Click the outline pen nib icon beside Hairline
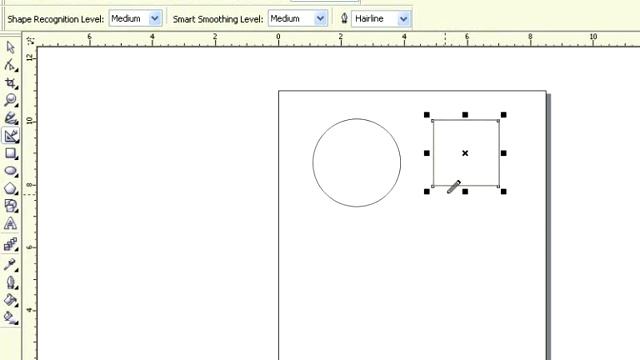Screen dimensions: 640x360 (344, 18)
